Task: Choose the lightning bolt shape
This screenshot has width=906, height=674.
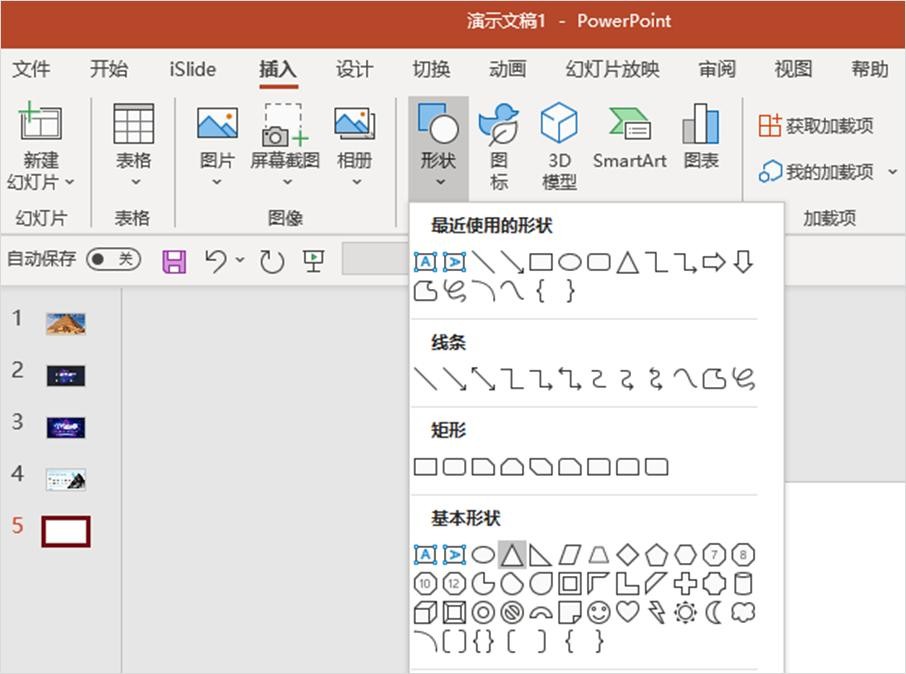Action: click(x=656, y=612)
